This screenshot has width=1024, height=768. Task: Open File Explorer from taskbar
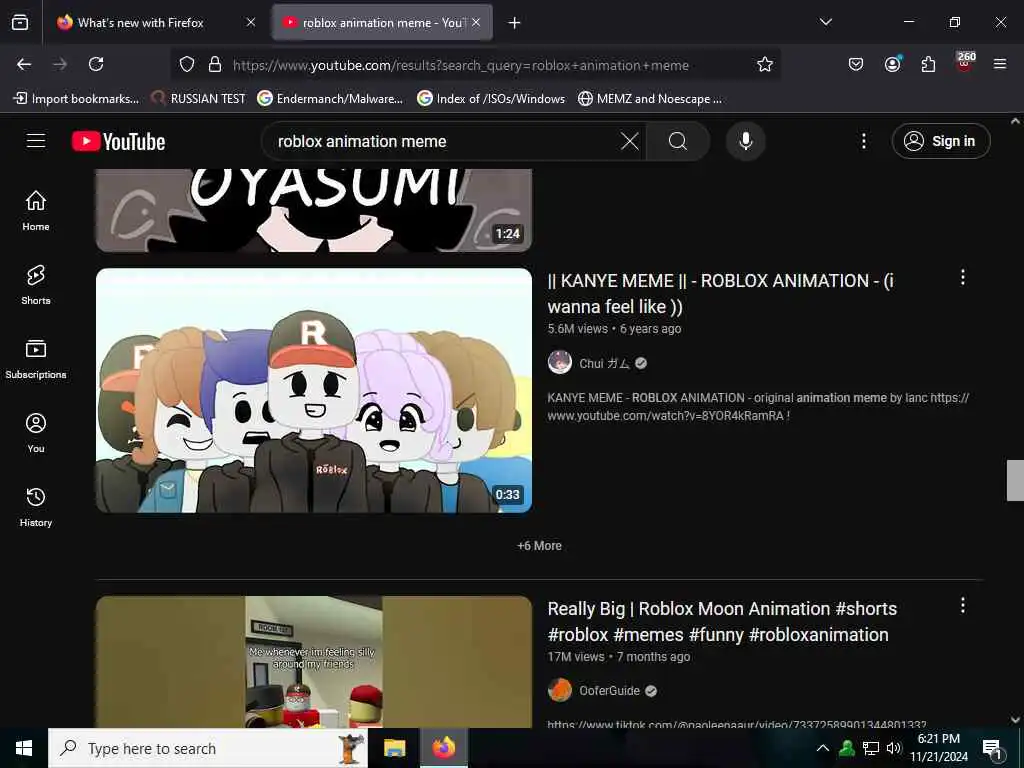[394, 748]
